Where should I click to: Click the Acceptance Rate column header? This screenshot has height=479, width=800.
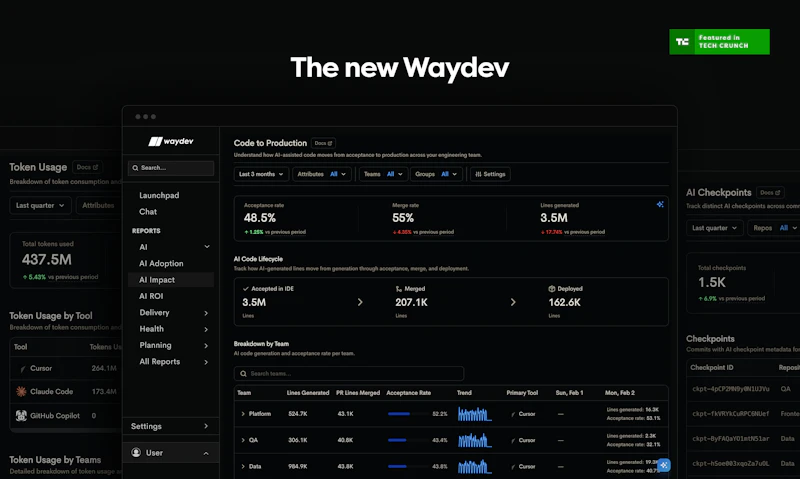tap(409, 393)
